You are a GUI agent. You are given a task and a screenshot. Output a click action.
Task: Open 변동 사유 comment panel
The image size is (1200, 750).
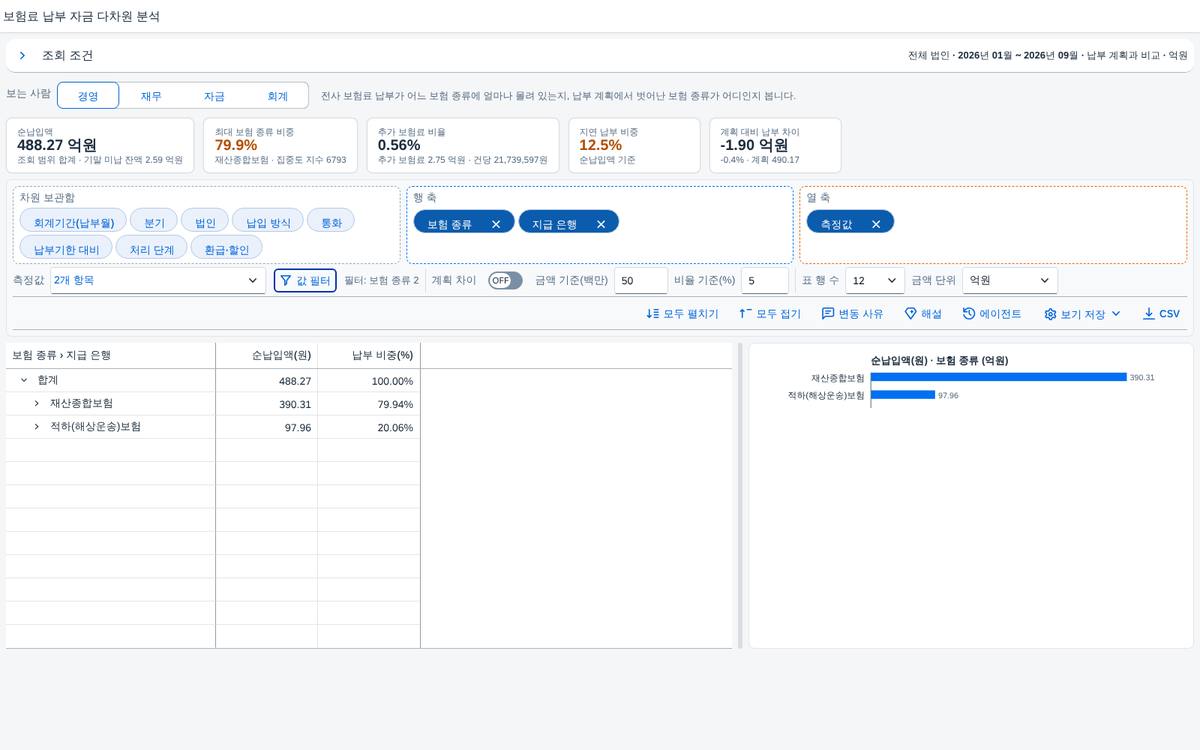tap(852, 314)
